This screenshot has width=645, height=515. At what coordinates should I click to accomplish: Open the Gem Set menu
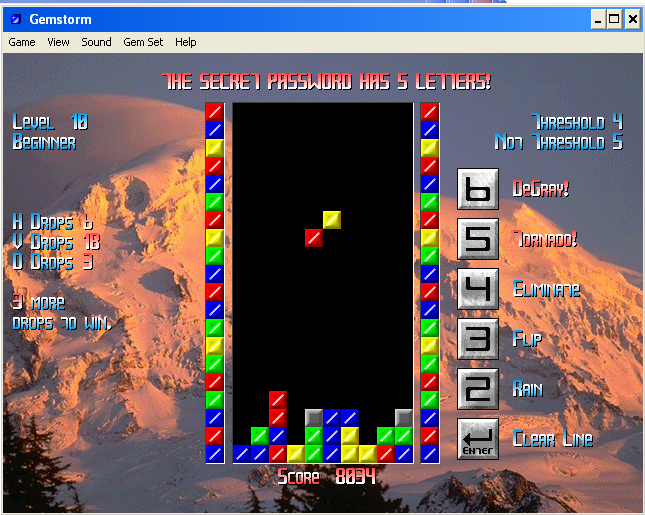(143, 42)
